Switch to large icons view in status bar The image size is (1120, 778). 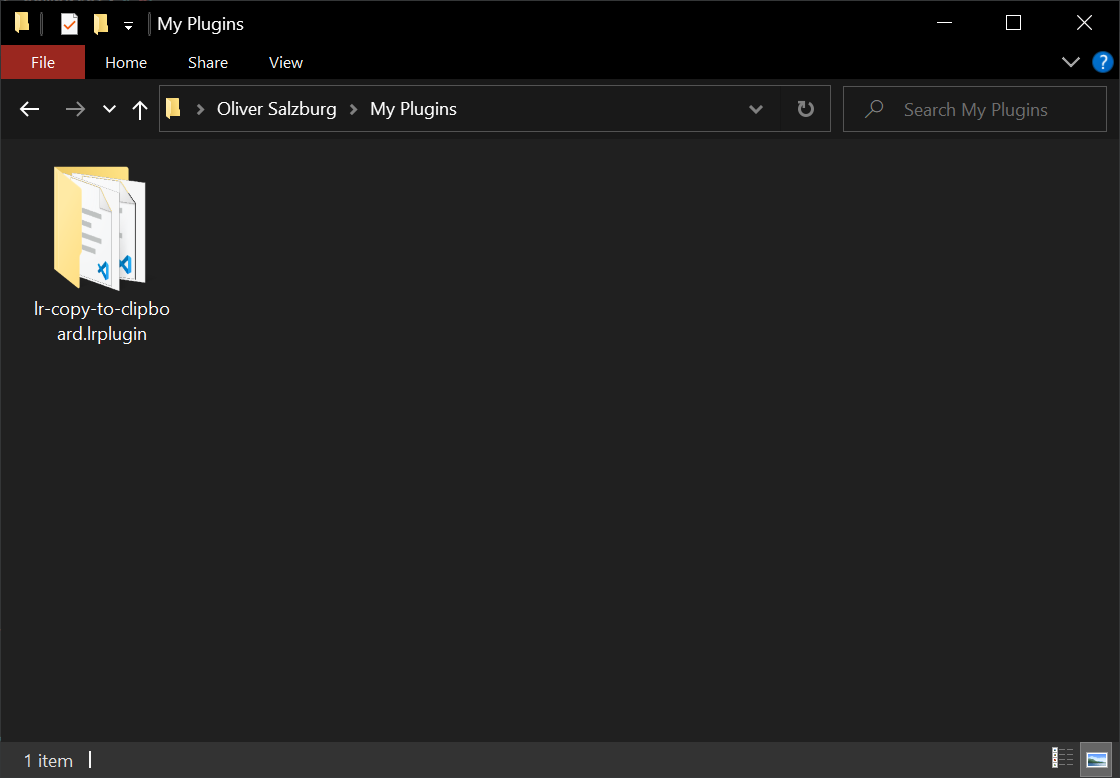[1096, 759]
